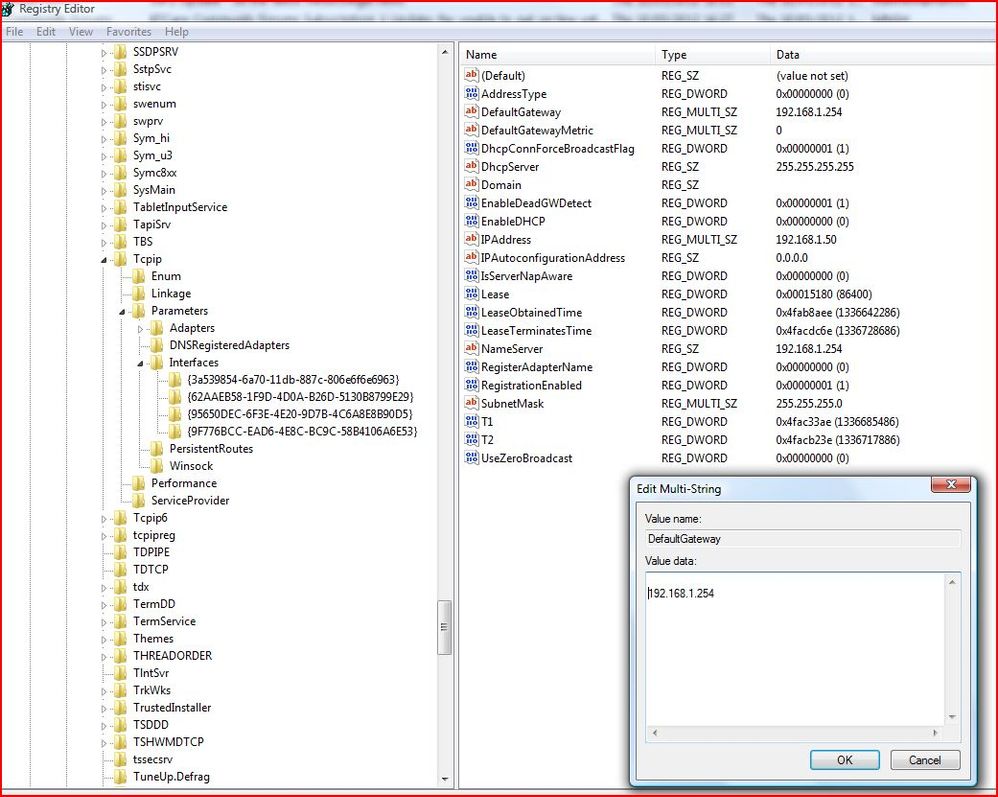
Task: Select the THREADORDER tree key
Action: 172,656
